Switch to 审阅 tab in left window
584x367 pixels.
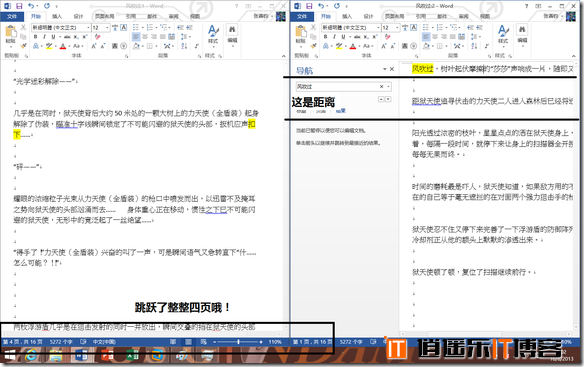click(x=174, y=16)
